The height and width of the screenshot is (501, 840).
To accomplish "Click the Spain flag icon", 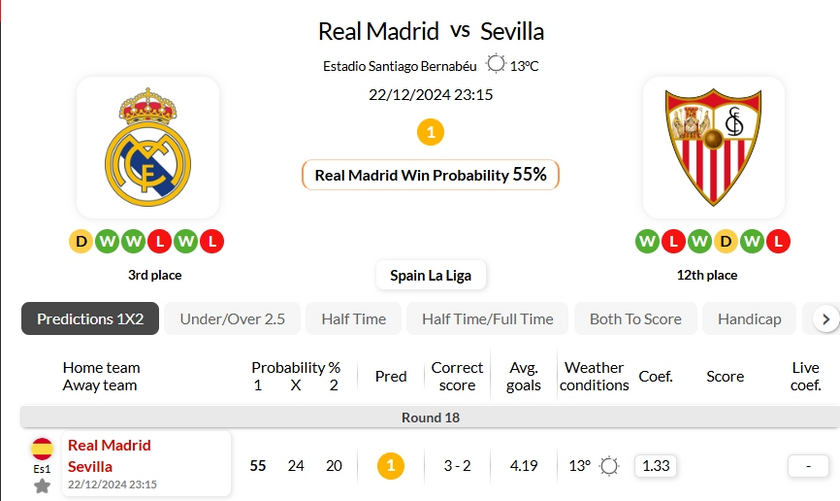I will [42, 448].
